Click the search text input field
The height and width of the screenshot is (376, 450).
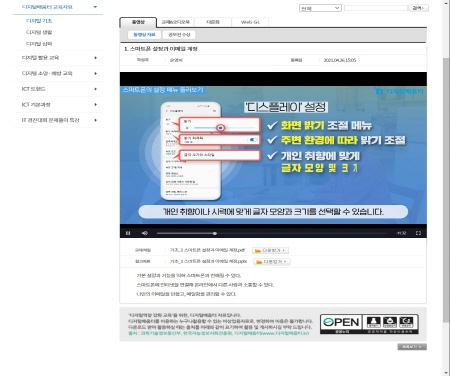pyautogui.click(x=376, y=8)
